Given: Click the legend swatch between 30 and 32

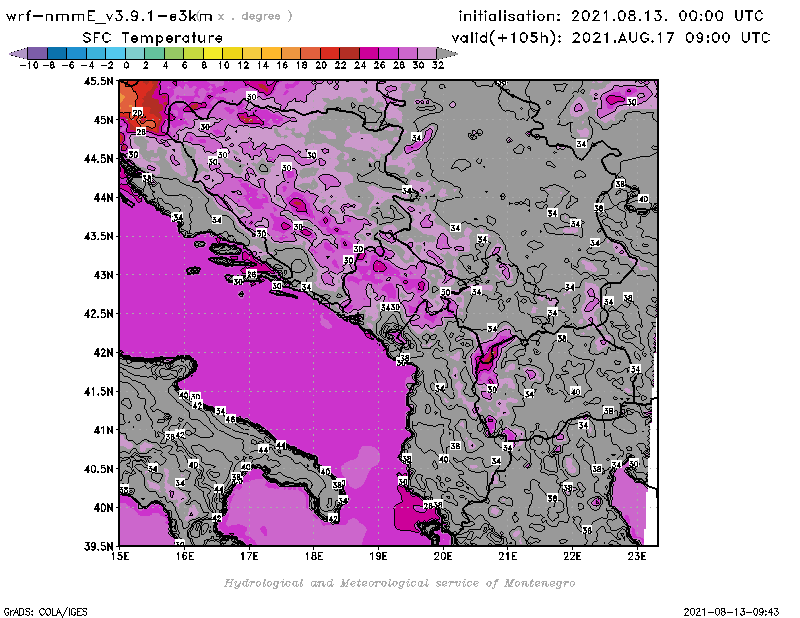Looking at the screenshot, I should 427,53.
